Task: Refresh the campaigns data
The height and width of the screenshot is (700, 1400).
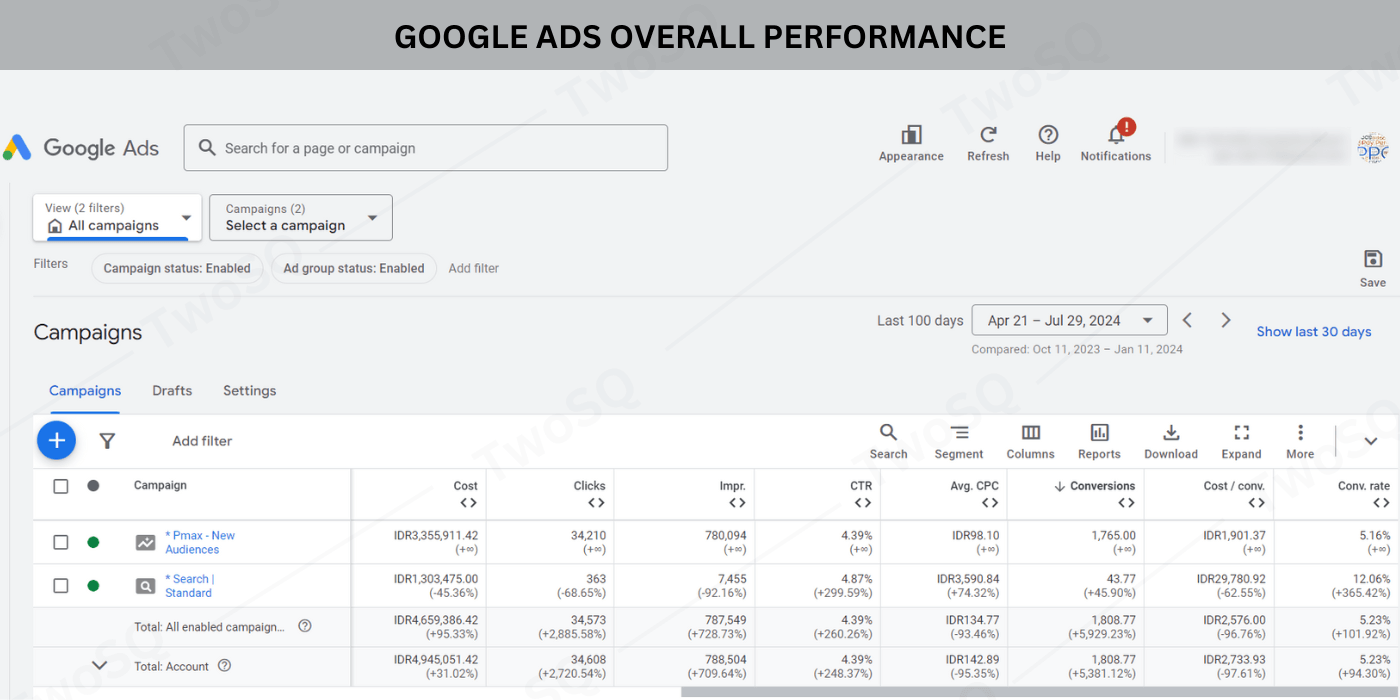Action: [x=988, y=136]
